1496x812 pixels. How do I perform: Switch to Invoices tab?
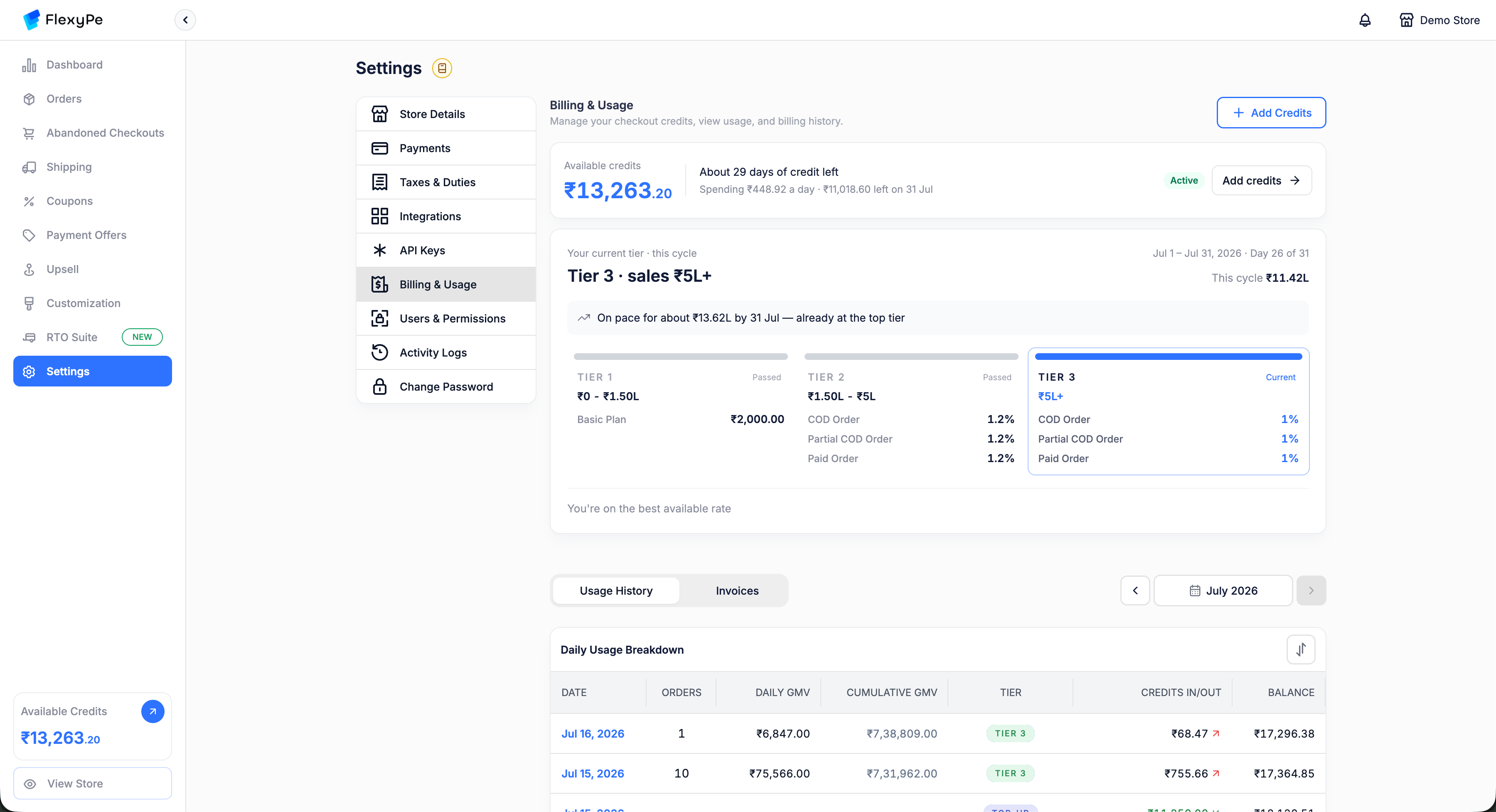(737, 591)
